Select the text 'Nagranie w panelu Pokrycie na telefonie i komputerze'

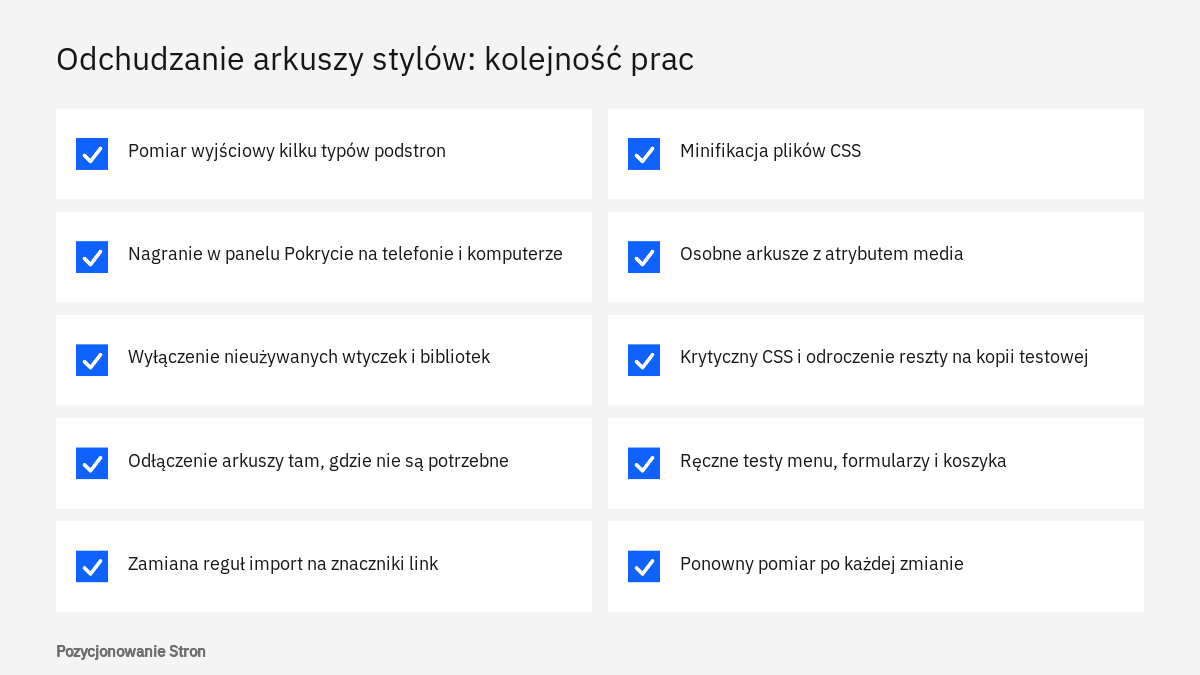(345, 254)
